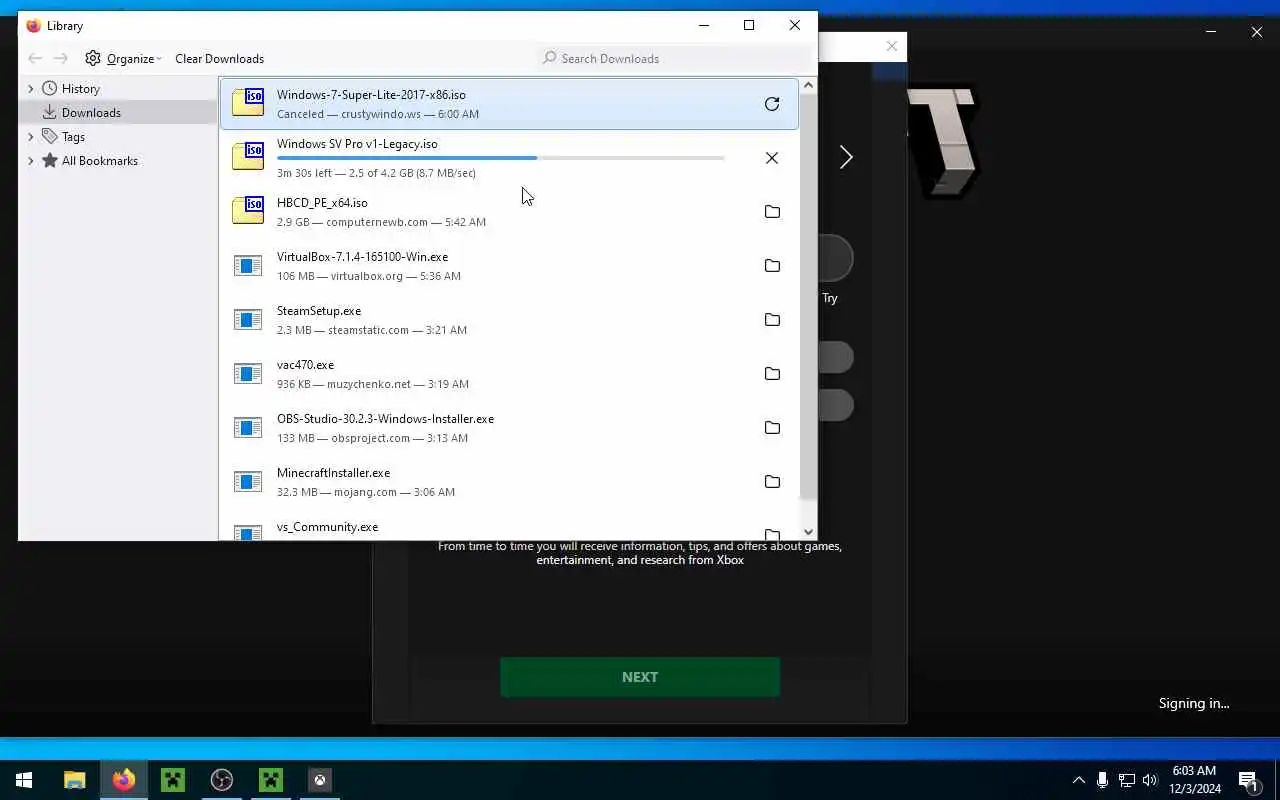1280x800 pixels.
Task: Click the exe icon of SteamSetup.exe
Action: (x=248, y=320)
